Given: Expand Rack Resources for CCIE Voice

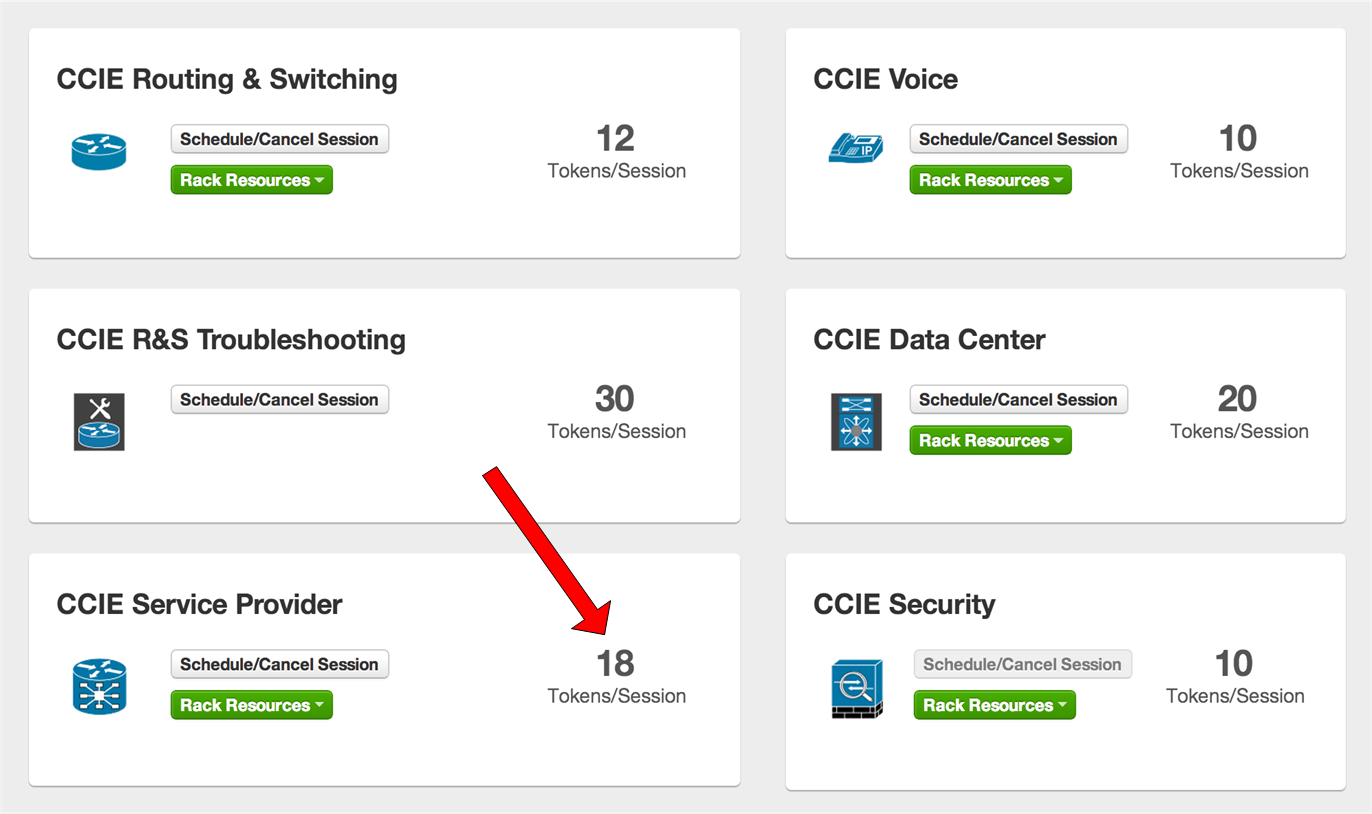Looking at the screenshot, I should (990, 180).
